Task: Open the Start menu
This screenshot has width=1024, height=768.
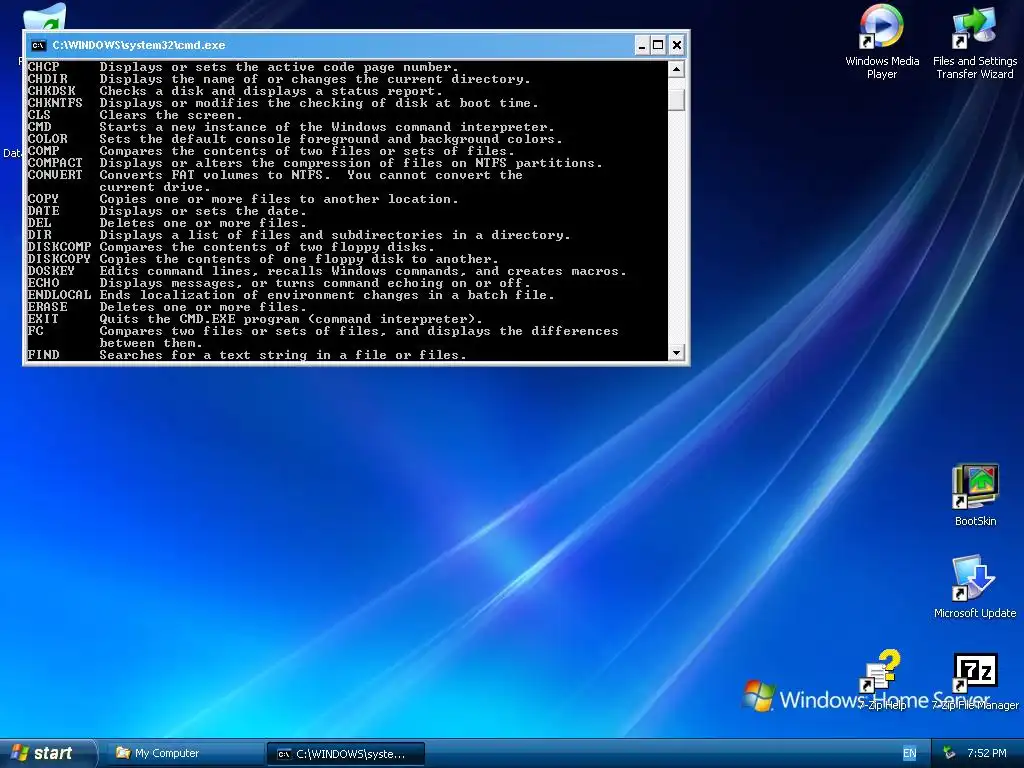Action: pos(47,753)
